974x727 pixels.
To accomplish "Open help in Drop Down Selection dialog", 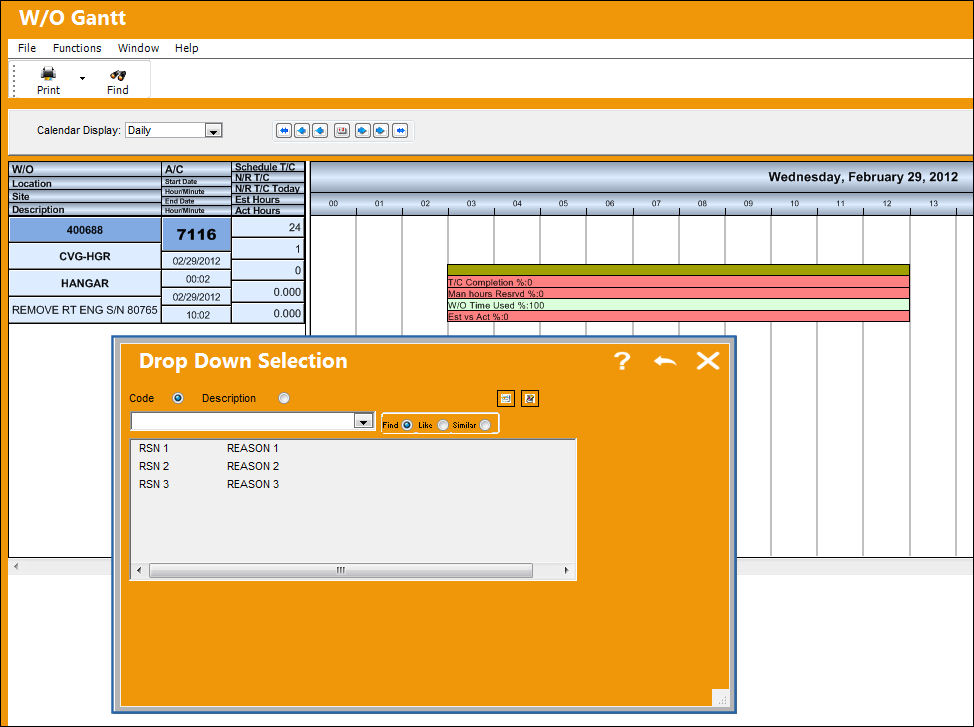I will coord(622,361).
